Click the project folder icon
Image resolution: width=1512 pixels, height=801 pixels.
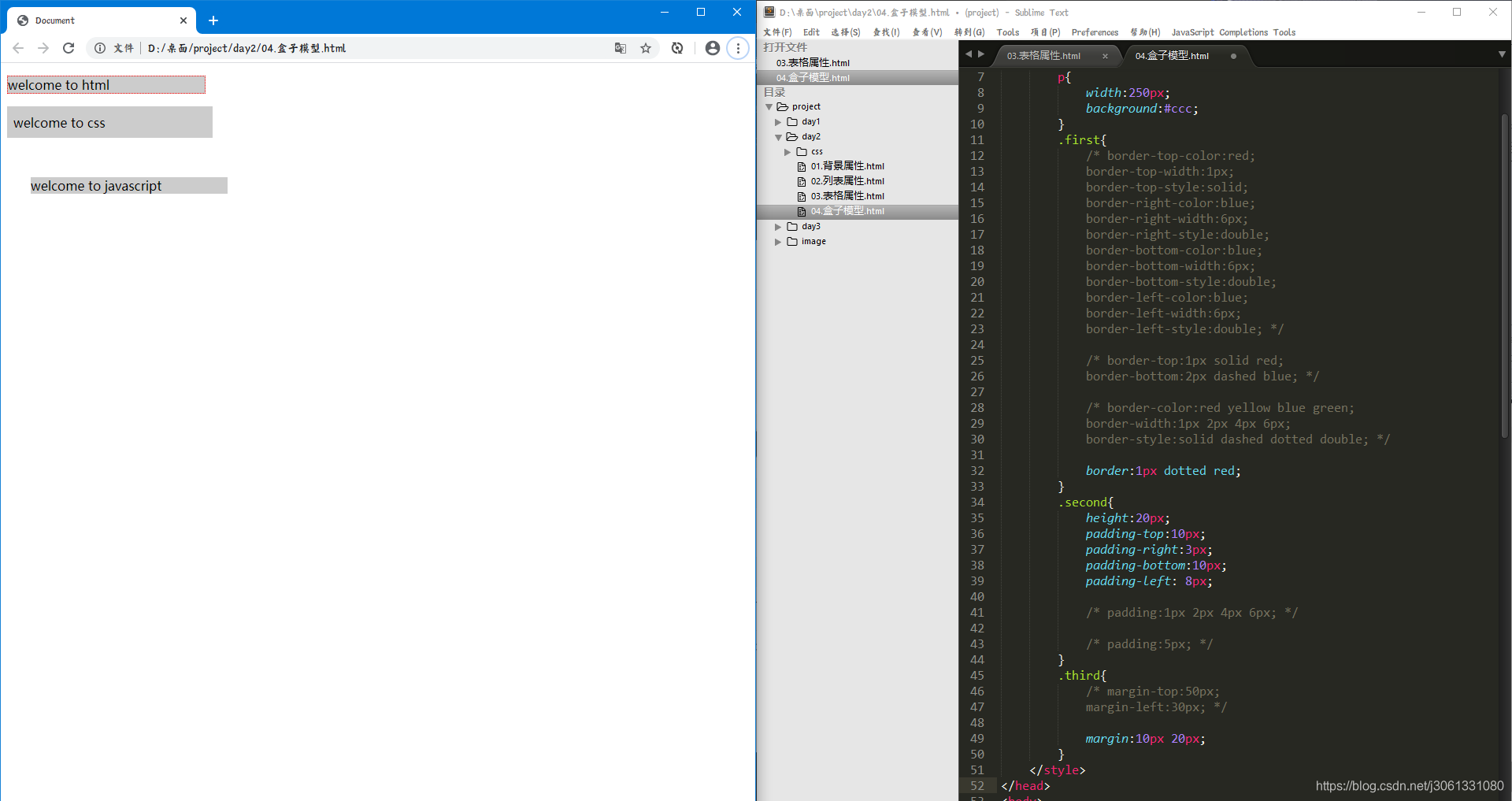click(x=782, y=107)
